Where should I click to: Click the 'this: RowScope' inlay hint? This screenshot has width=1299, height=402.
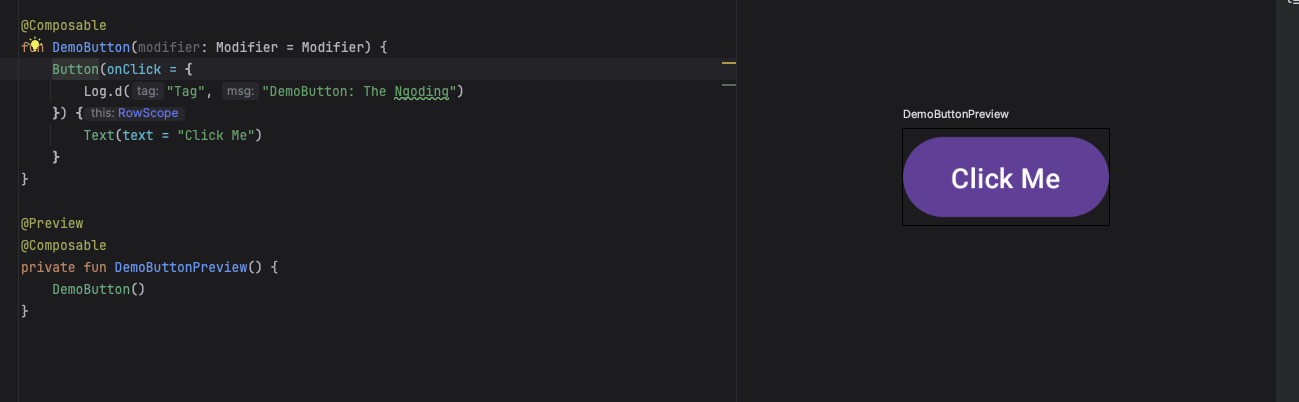pos(134,113)
